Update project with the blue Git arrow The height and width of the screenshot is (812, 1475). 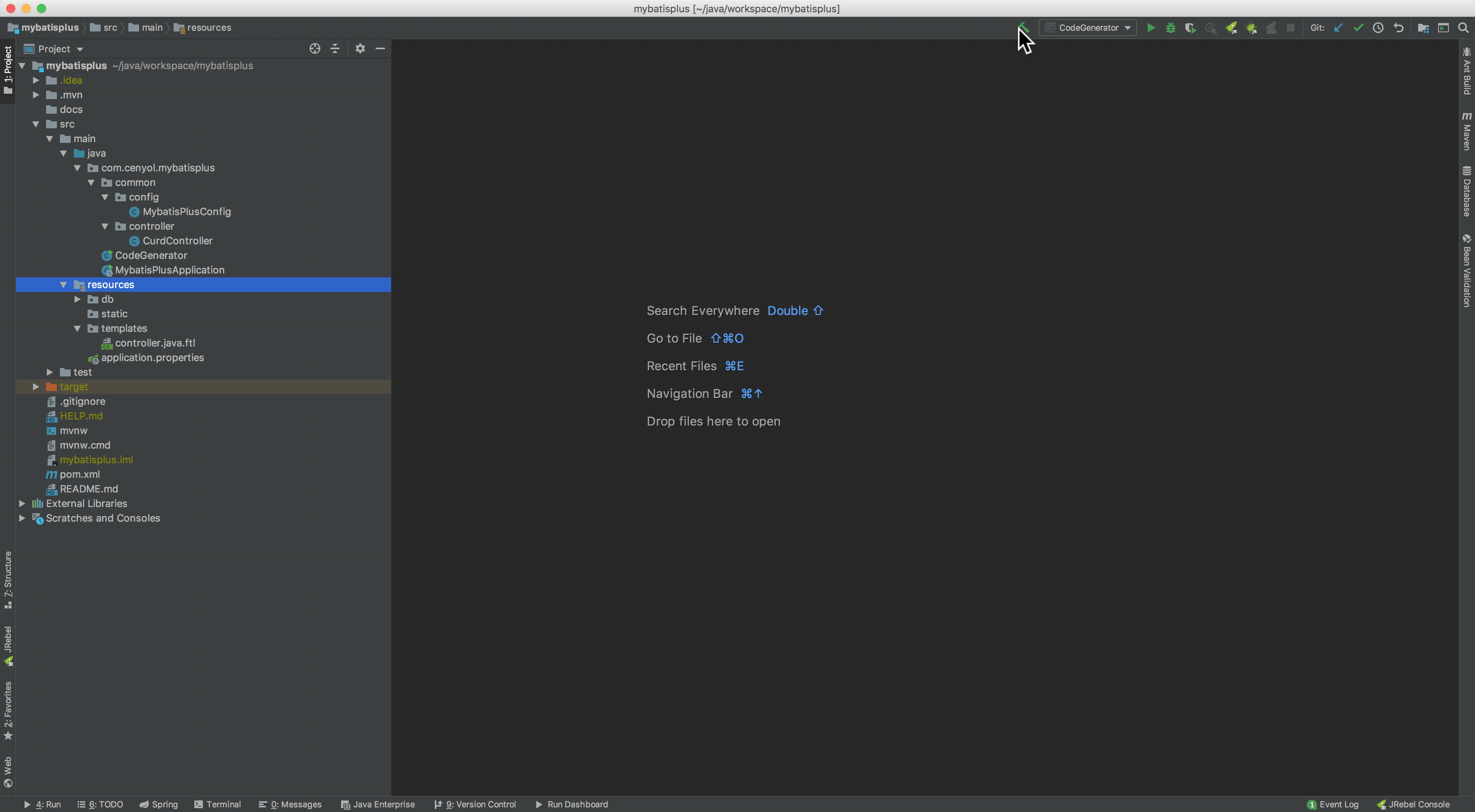[x=1338, y=28]
